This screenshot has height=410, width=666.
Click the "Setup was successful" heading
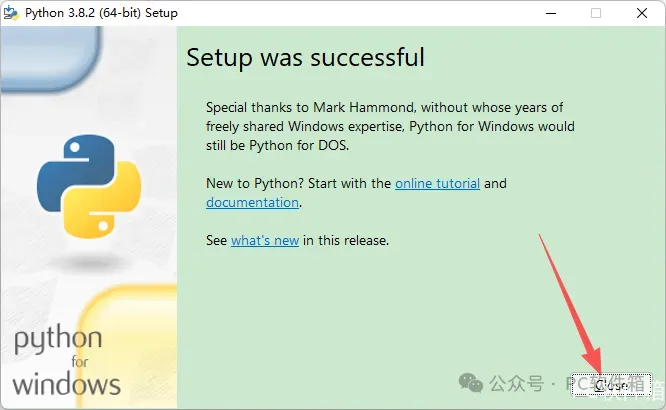[305, 57]
